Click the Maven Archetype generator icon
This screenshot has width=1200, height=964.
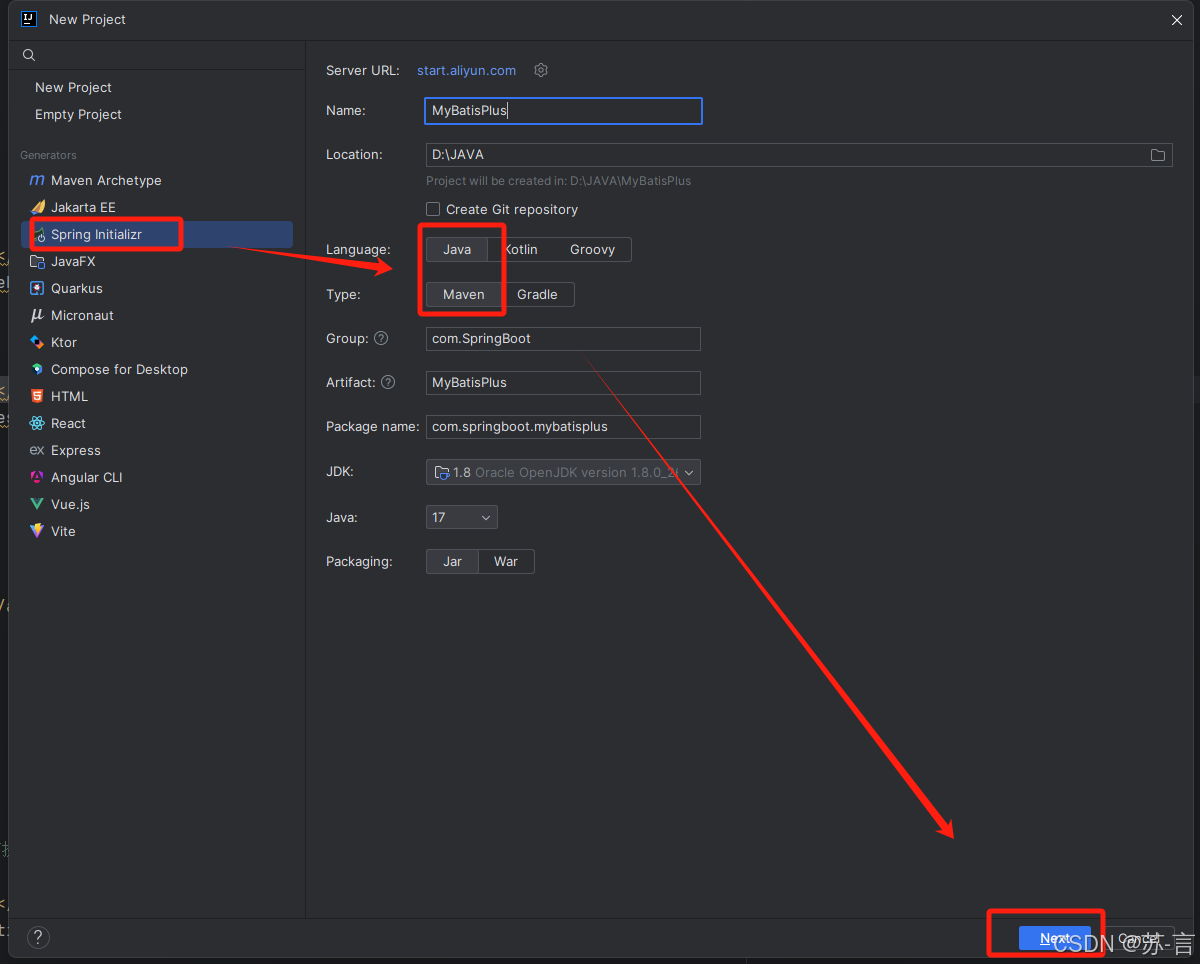(x=37, y=180)
